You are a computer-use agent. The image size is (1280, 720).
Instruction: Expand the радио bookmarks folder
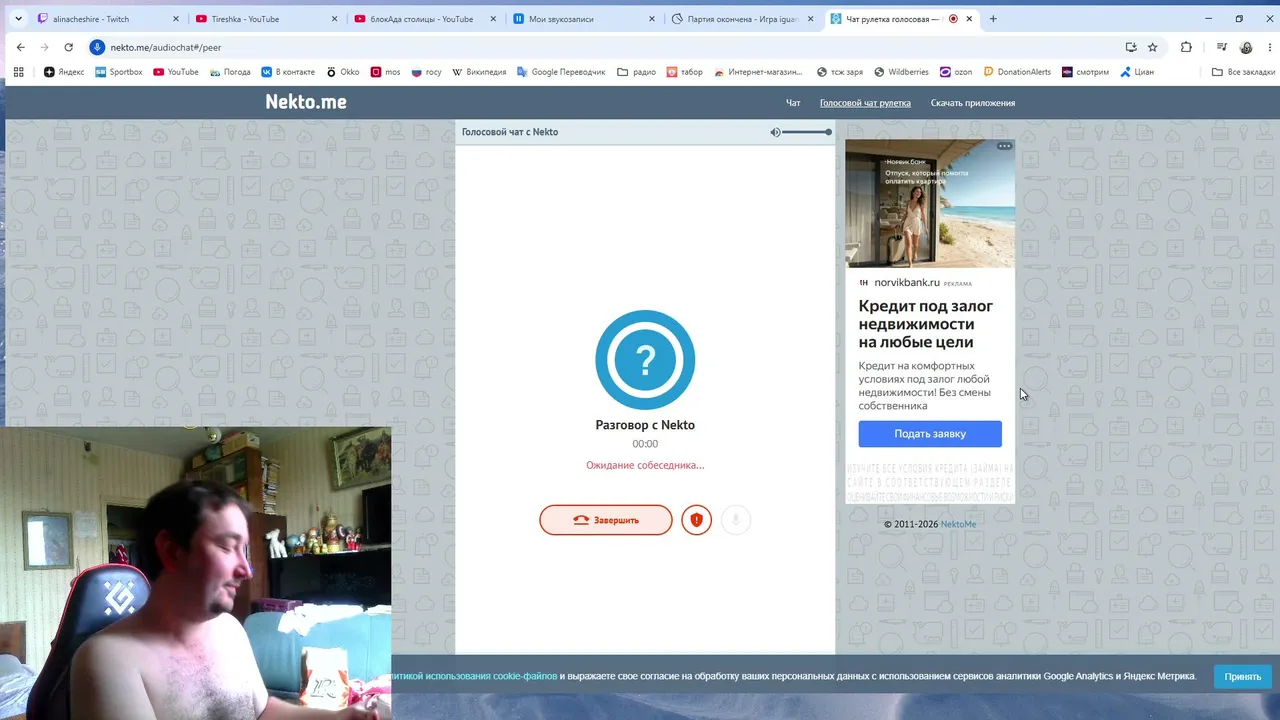pos(637,72)
